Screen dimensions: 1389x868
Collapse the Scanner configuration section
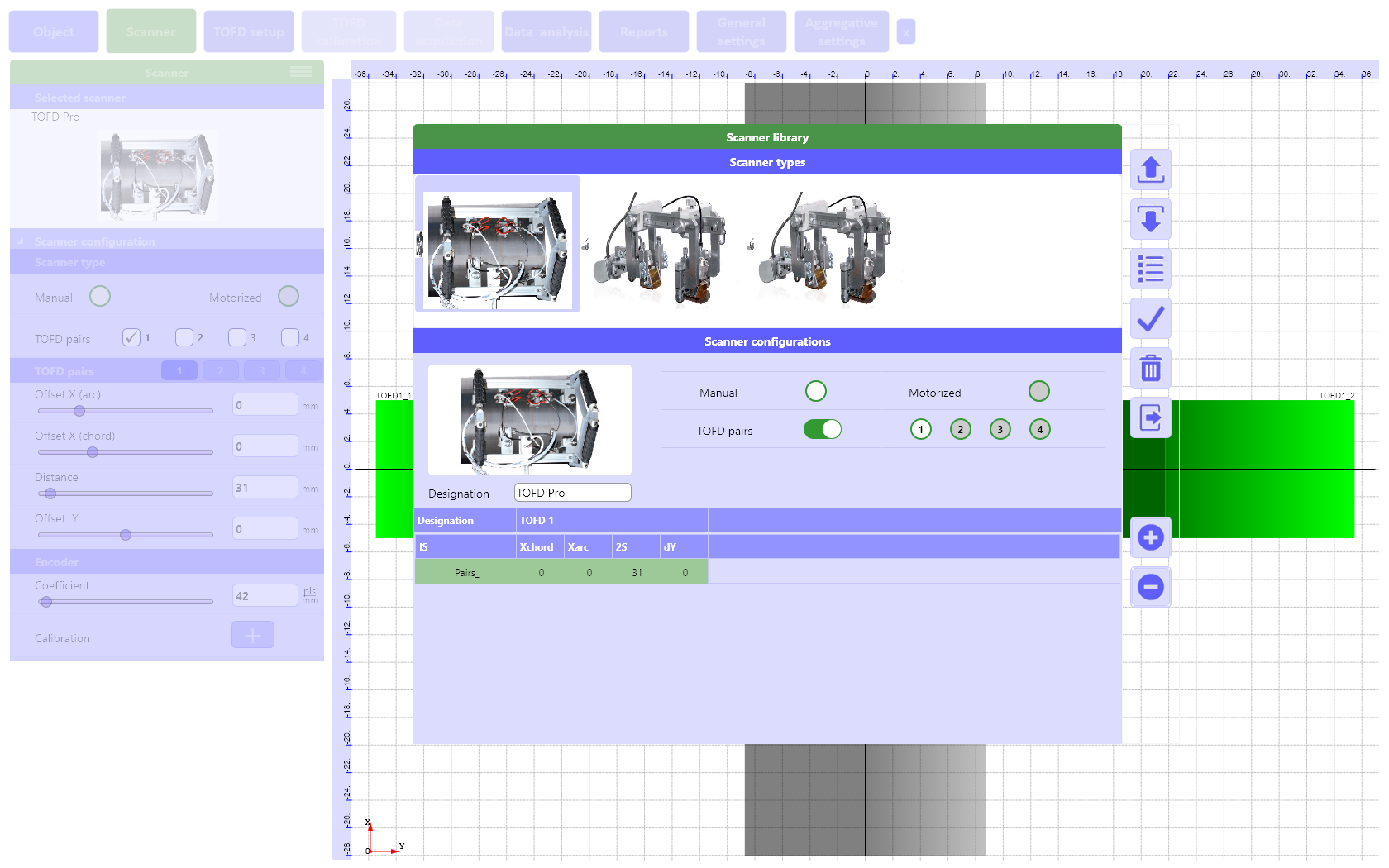(x=21, y=241)
